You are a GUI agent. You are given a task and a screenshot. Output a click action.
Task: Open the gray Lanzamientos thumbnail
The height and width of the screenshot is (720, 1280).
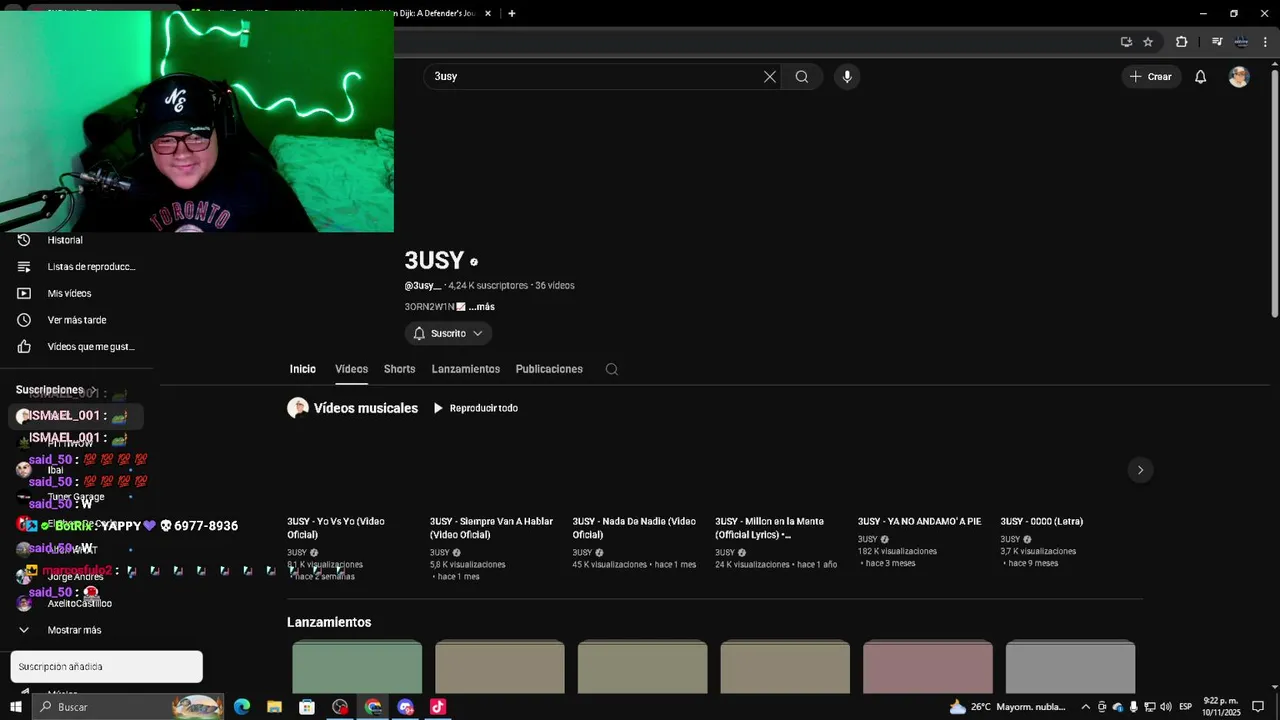pos(1070,667)
